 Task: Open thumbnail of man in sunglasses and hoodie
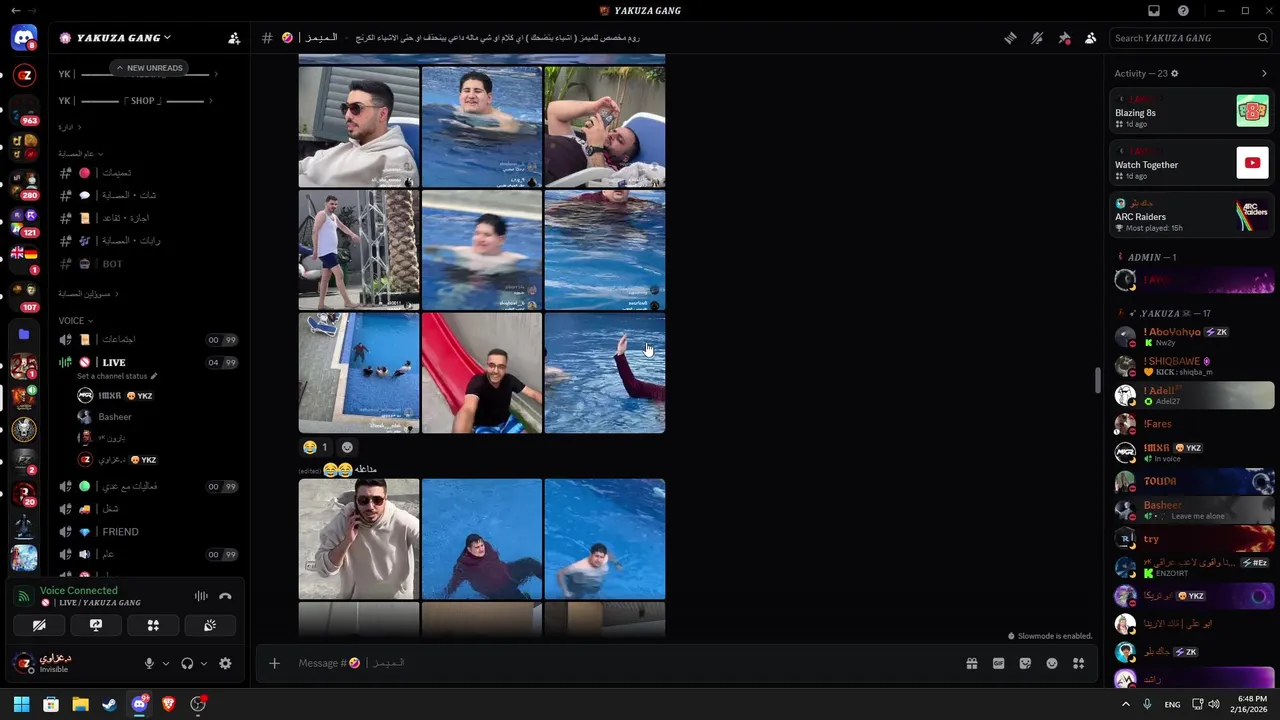359,127
